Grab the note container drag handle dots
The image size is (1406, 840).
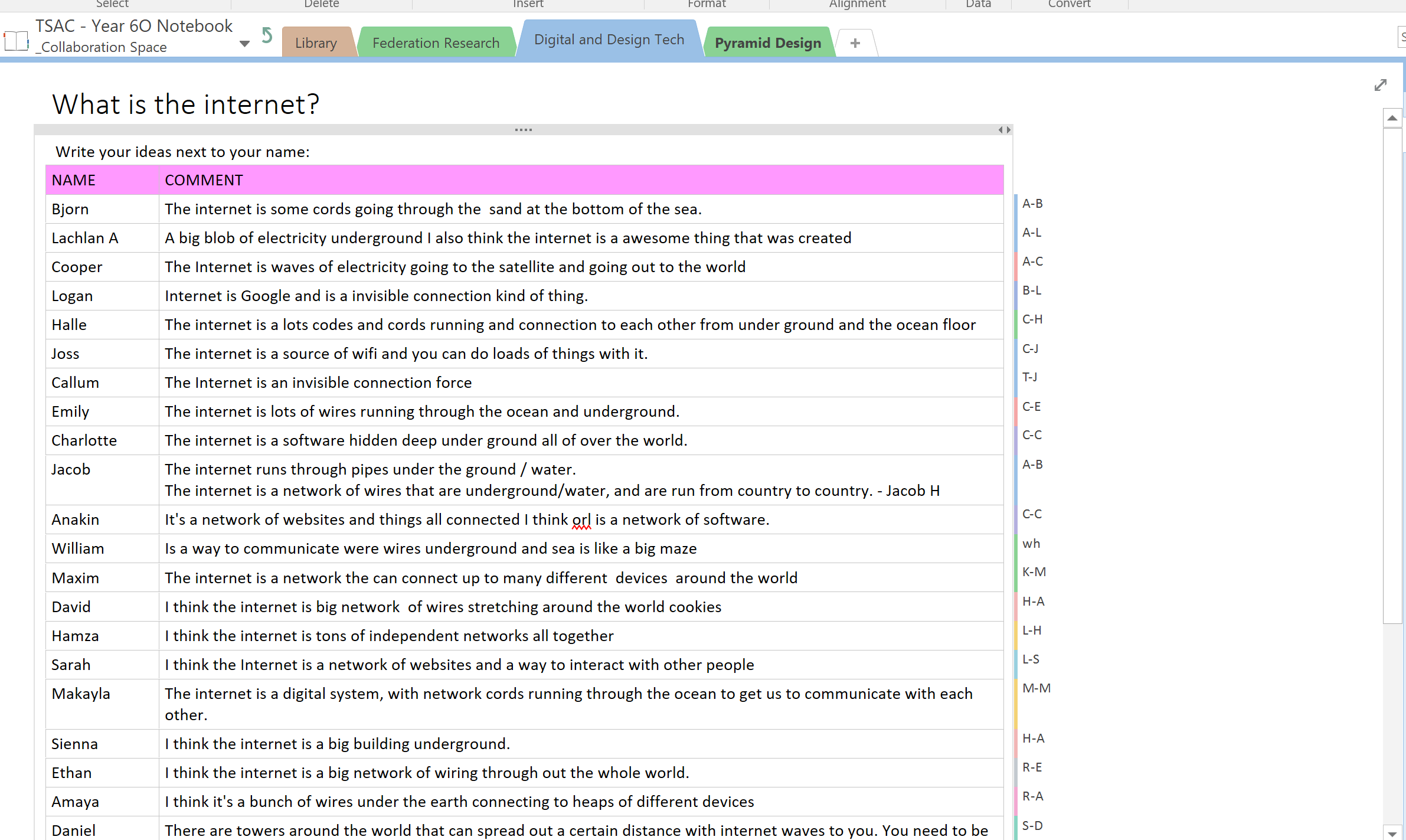click(523, 129)
